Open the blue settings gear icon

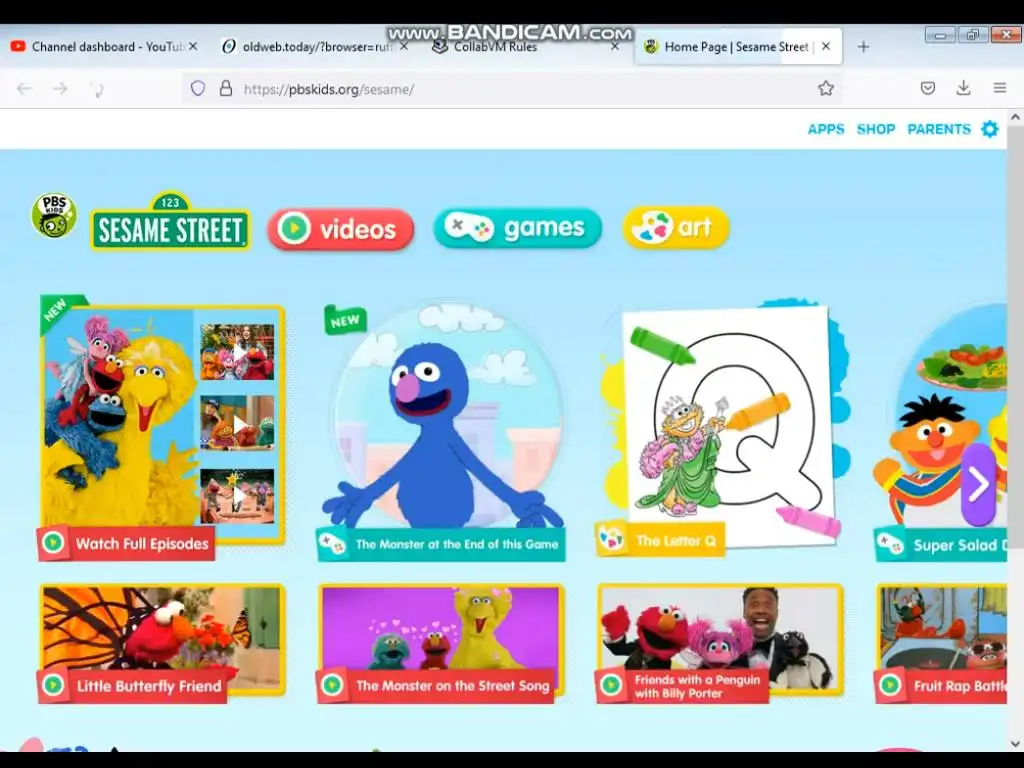(x=990, y=129)
